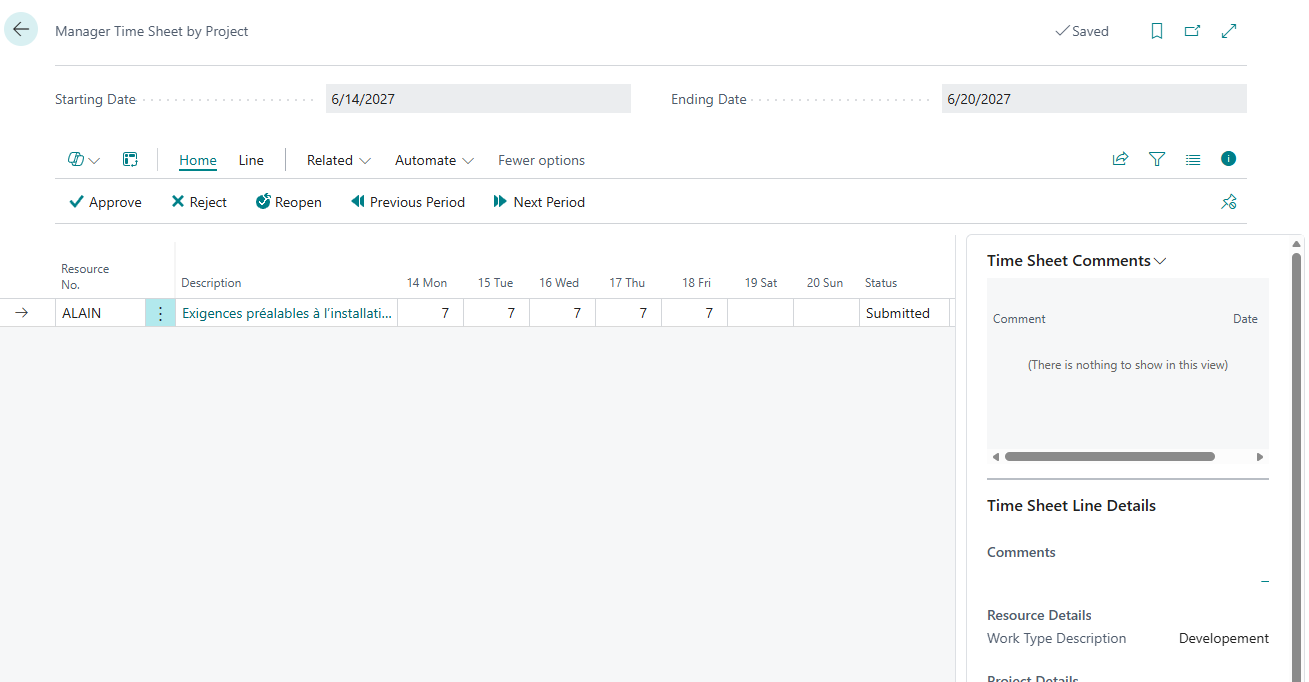This screenshot has width=1309, height=682.
Task: Click the empty 19 Sat cell
Action: pos(760,313)
